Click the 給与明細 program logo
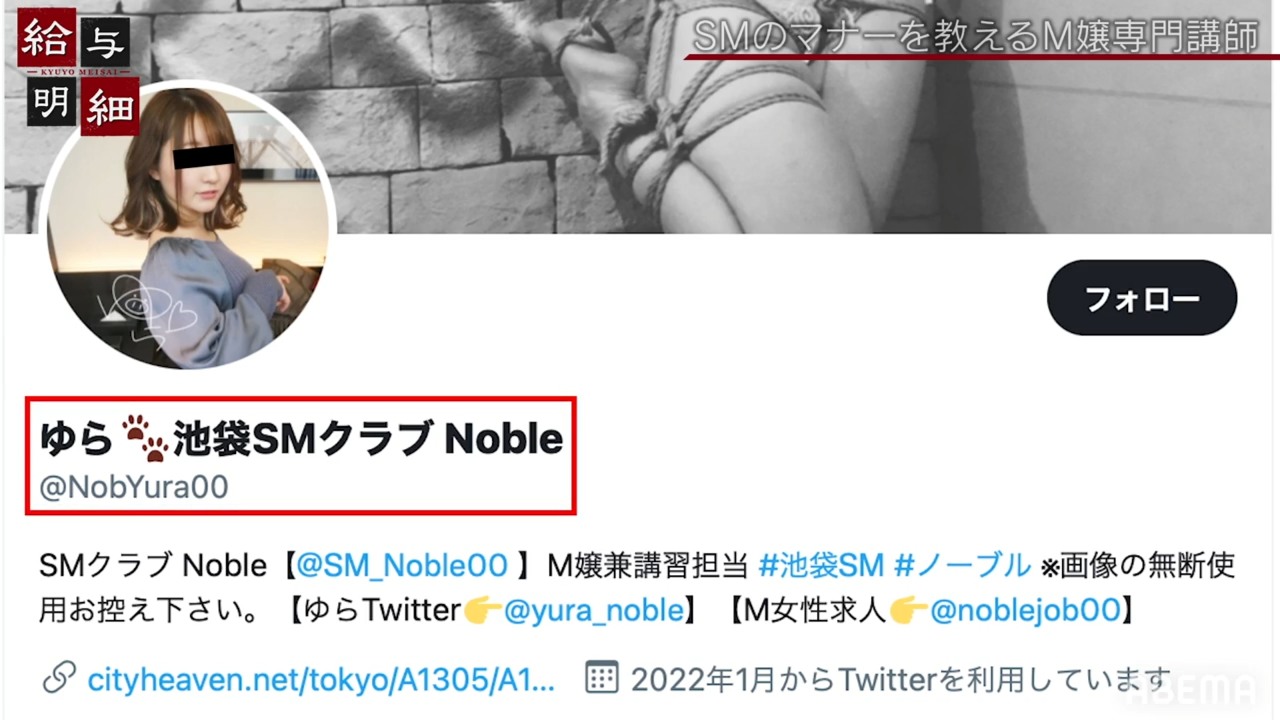 click(x=78, y=75)
